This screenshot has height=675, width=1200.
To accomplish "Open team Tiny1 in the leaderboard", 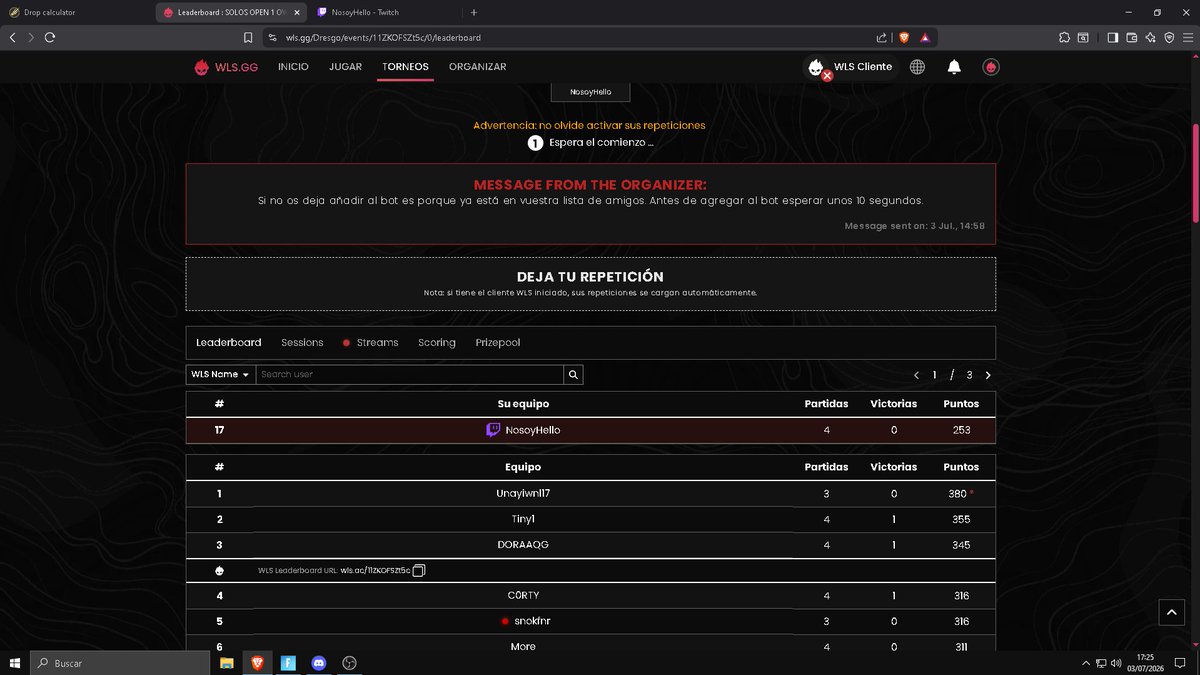I will (x=523, y=519).
